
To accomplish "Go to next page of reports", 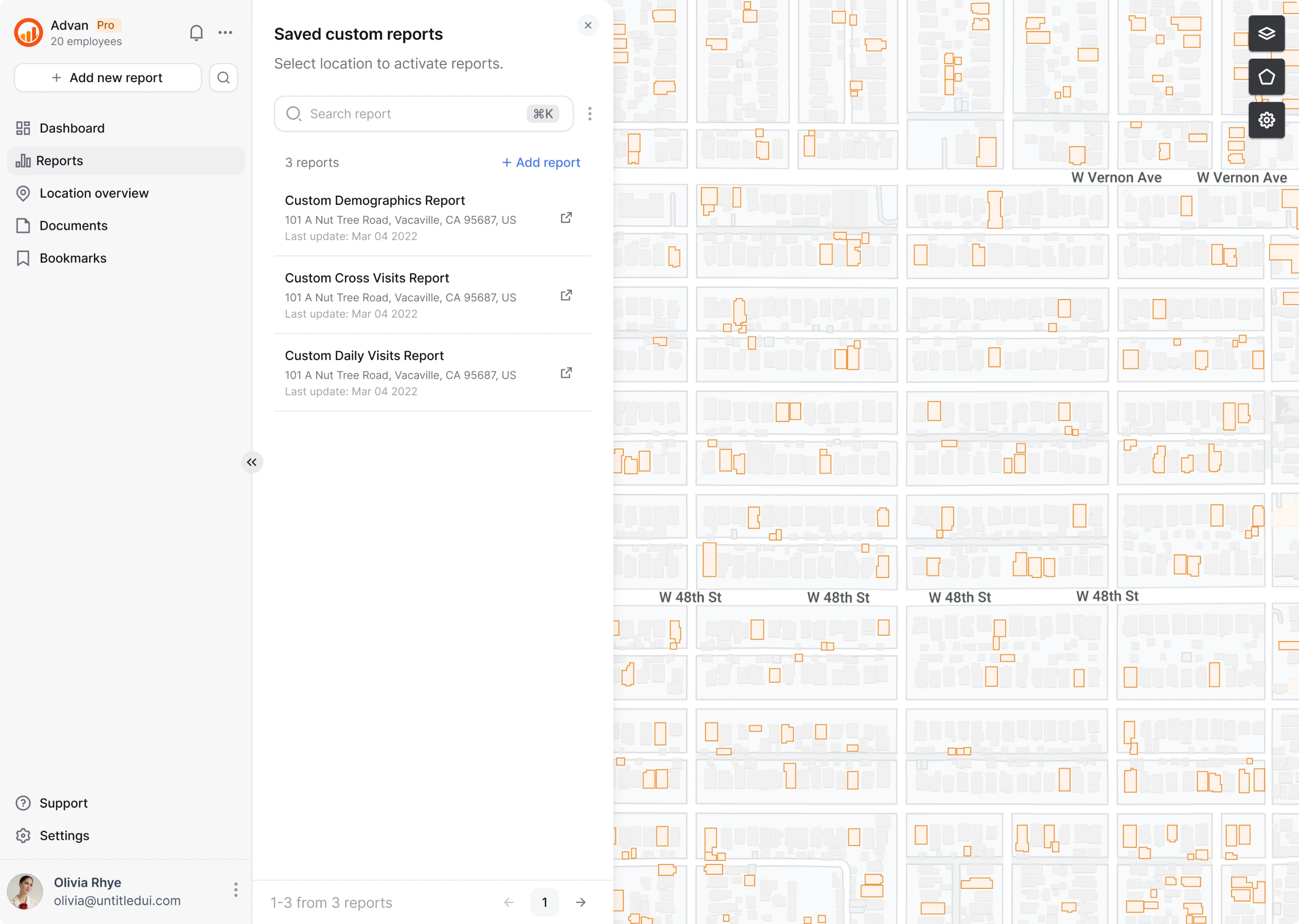I will coord(581,902).
